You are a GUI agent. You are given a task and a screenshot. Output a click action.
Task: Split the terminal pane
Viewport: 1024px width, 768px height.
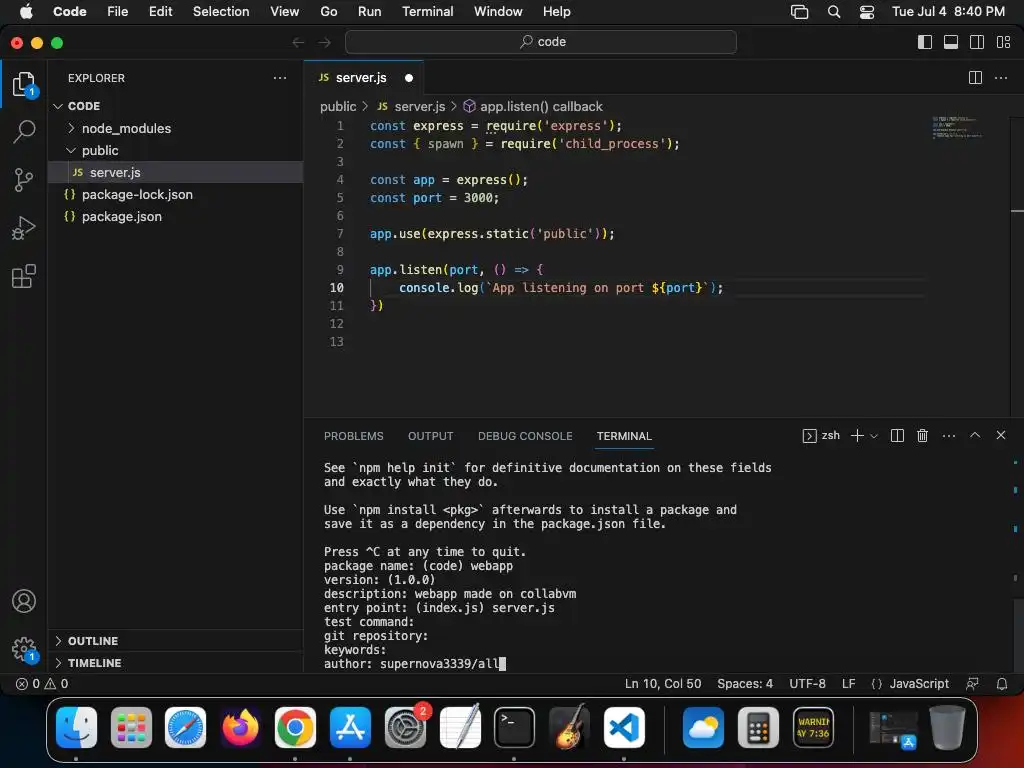897,436
